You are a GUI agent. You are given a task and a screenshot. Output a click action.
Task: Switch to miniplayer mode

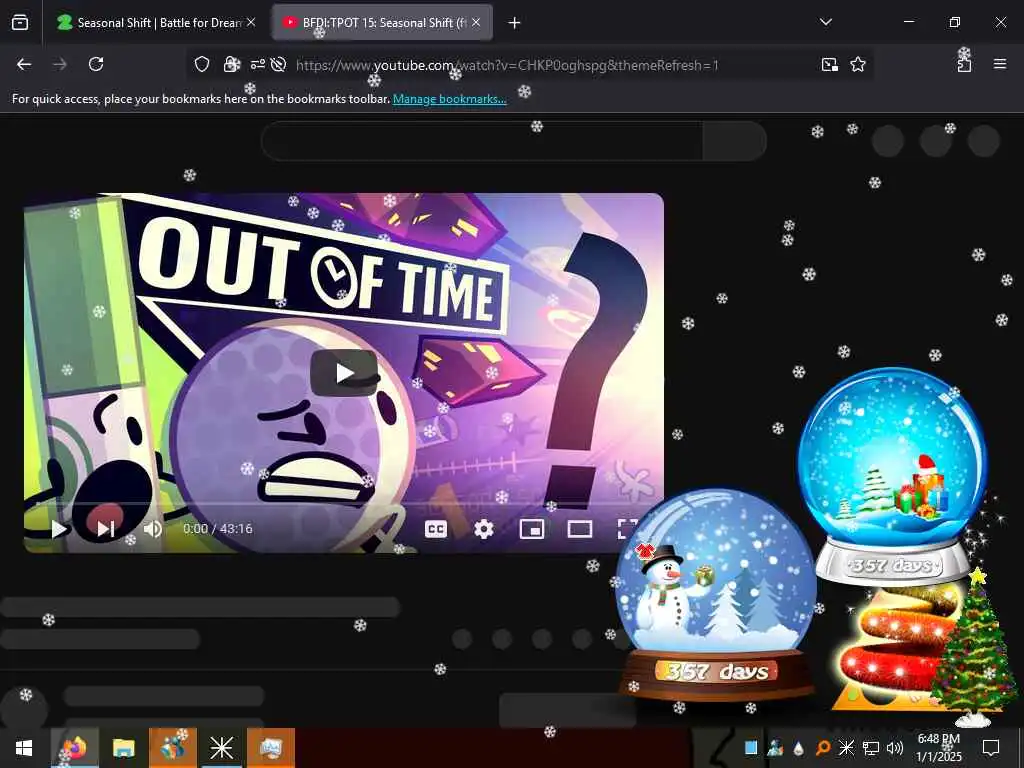[532, 529]
